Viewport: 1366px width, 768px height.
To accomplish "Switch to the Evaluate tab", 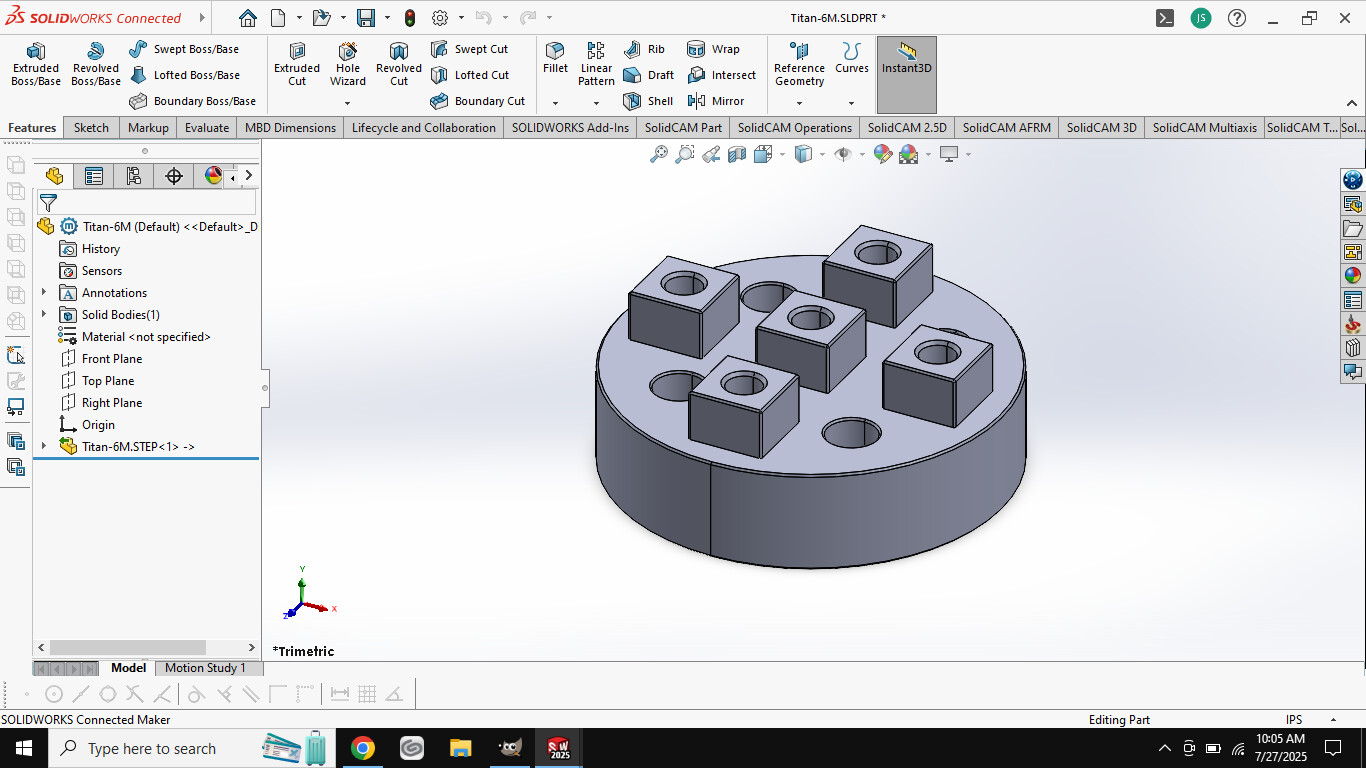I will (x=207, y=128).
